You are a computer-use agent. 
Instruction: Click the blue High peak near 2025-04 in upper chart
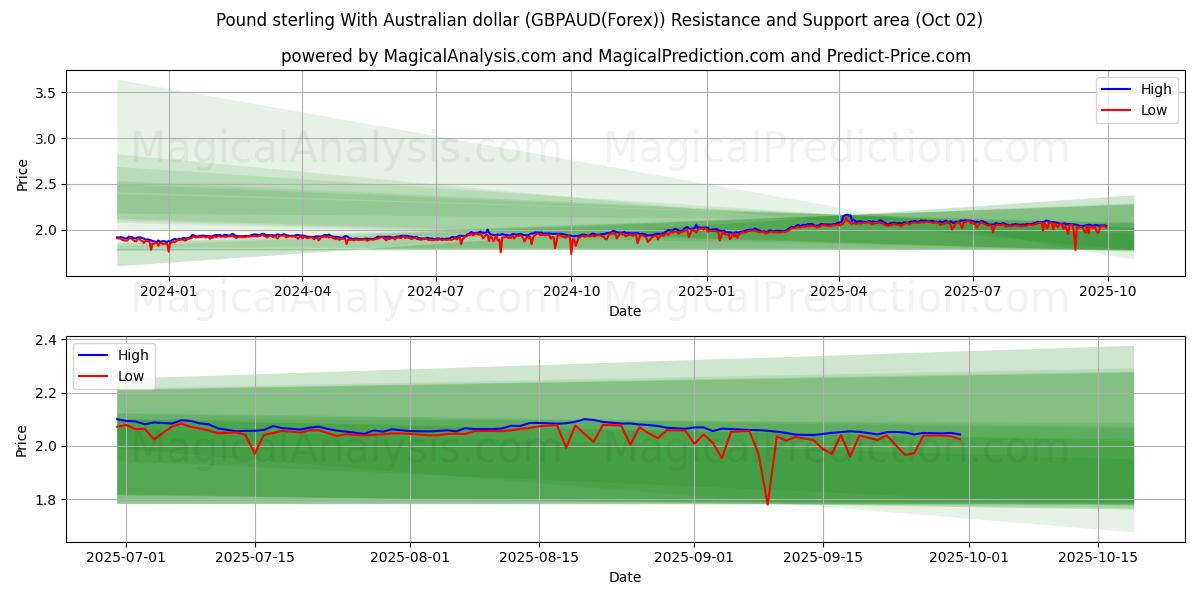point(847,215)
